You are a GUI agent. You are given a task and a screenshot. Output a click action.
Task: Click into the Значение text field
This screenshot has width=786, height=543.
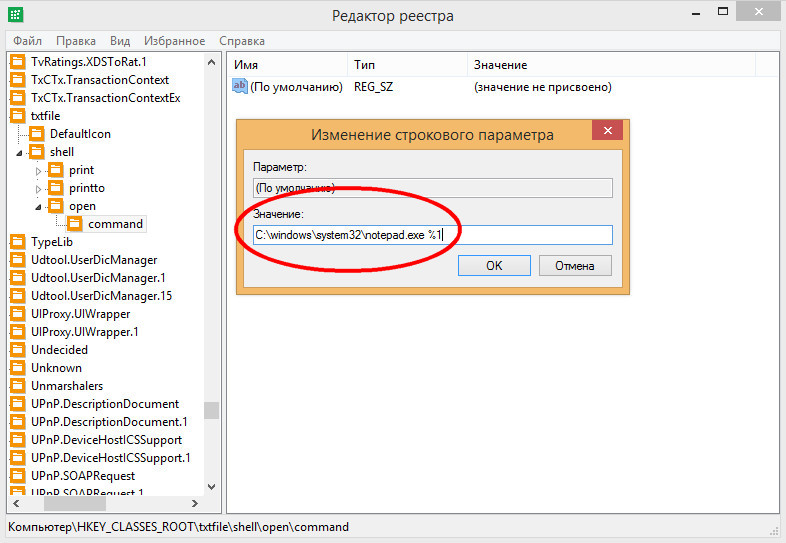[431, 235]
